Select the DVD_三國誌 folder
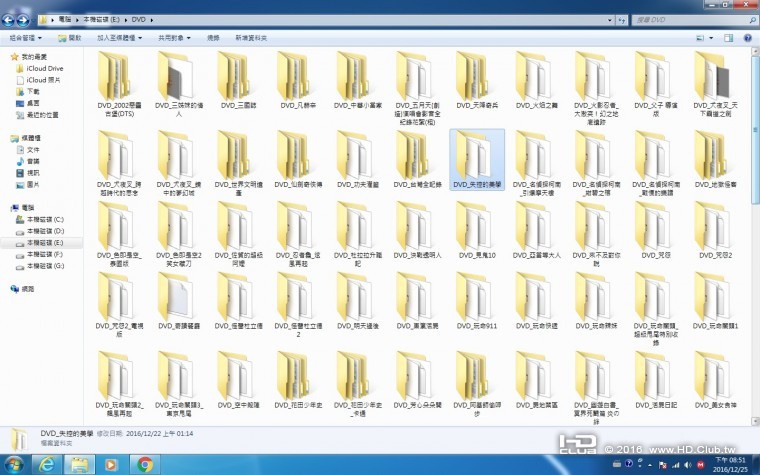 click(238, 81)
